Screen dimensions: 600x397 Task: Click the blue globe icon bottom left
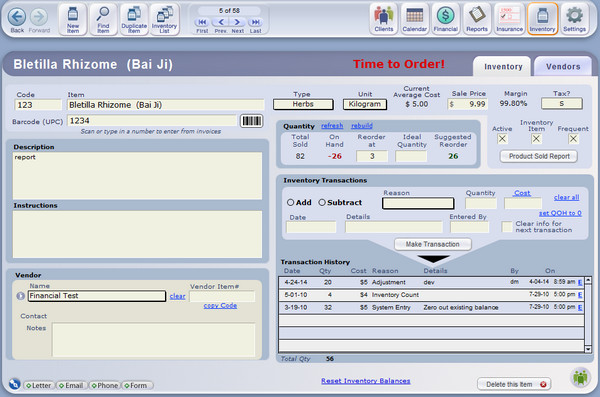15,384
